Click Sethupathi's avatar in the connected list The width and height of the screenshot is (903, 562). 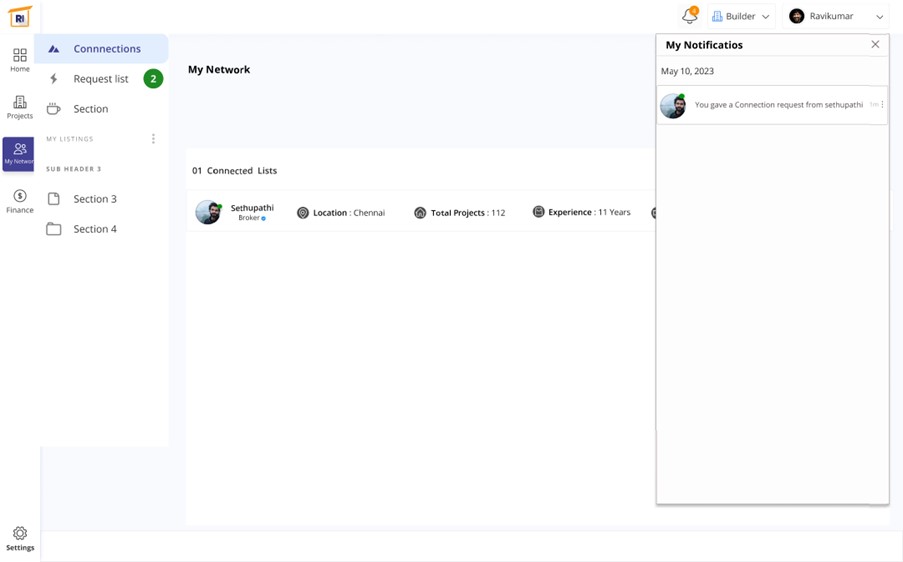point(208,212)
